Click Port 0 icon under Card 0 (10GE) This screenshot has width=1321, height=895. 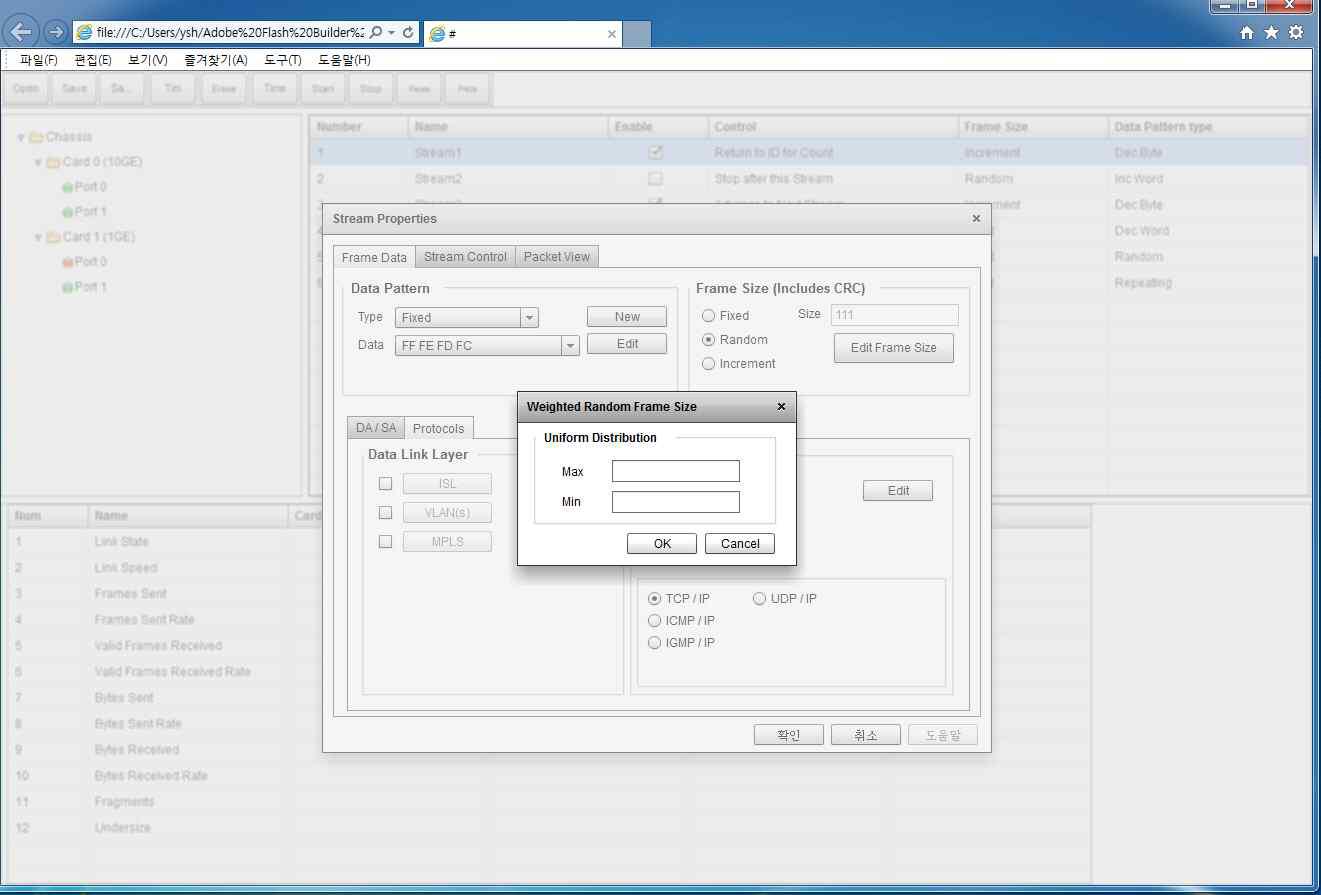click(x=67, y=187)
